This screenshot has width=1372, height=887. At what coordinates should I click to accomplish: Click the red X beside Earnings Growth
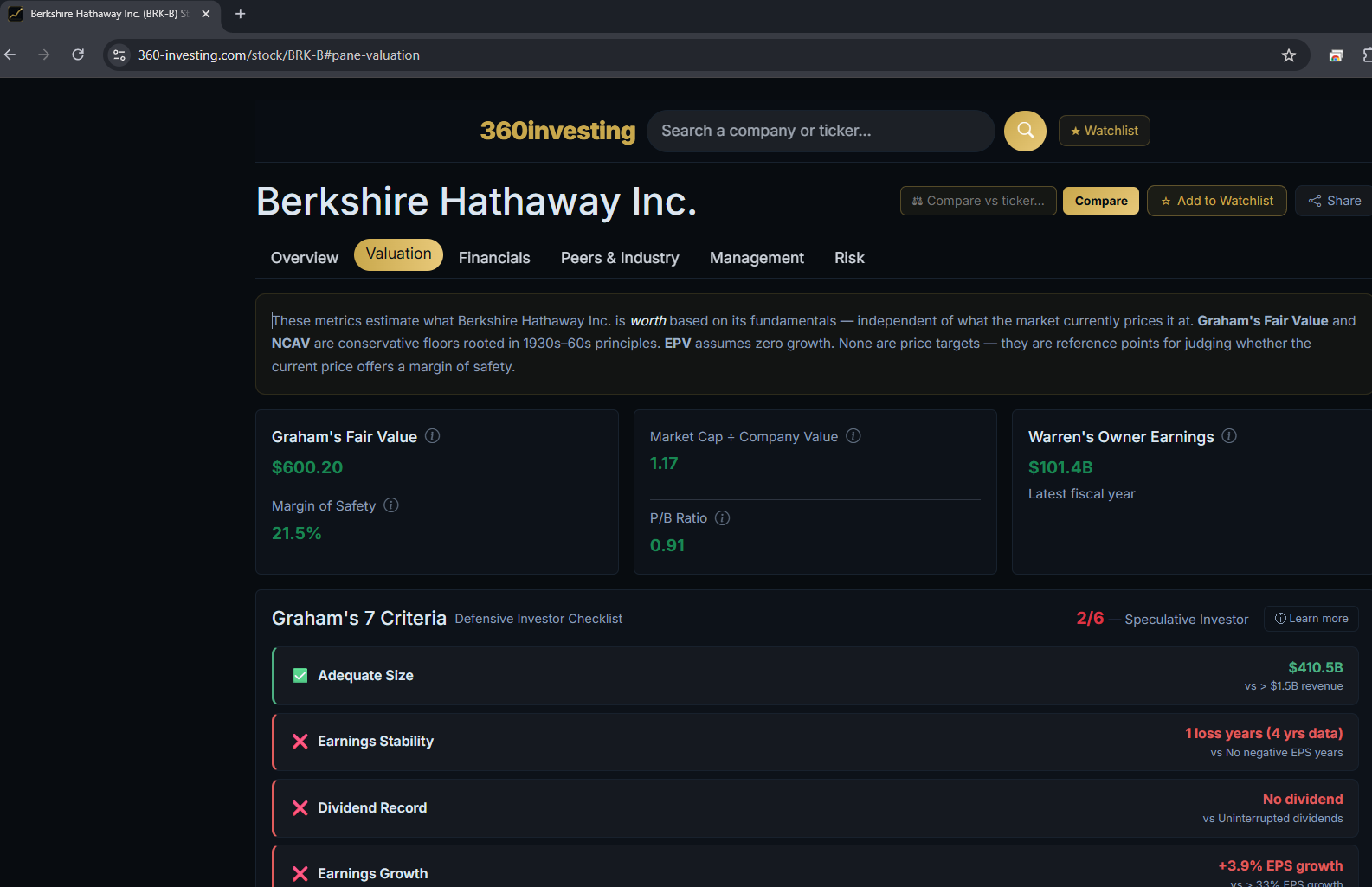(x=300, y=874)
